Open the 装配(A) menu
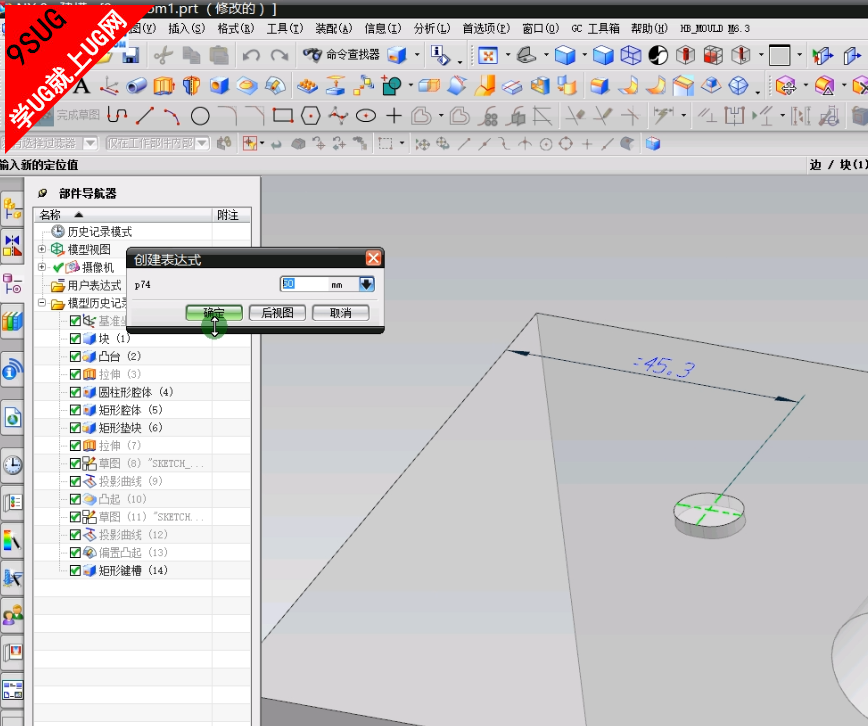 point(334,29)
